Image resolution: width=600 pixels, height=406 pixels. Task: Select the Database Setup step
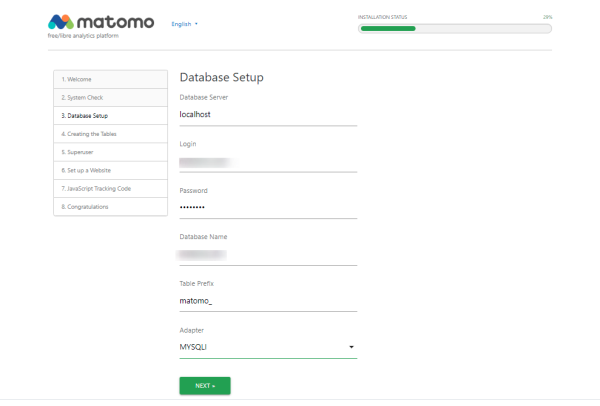point(110,115)
